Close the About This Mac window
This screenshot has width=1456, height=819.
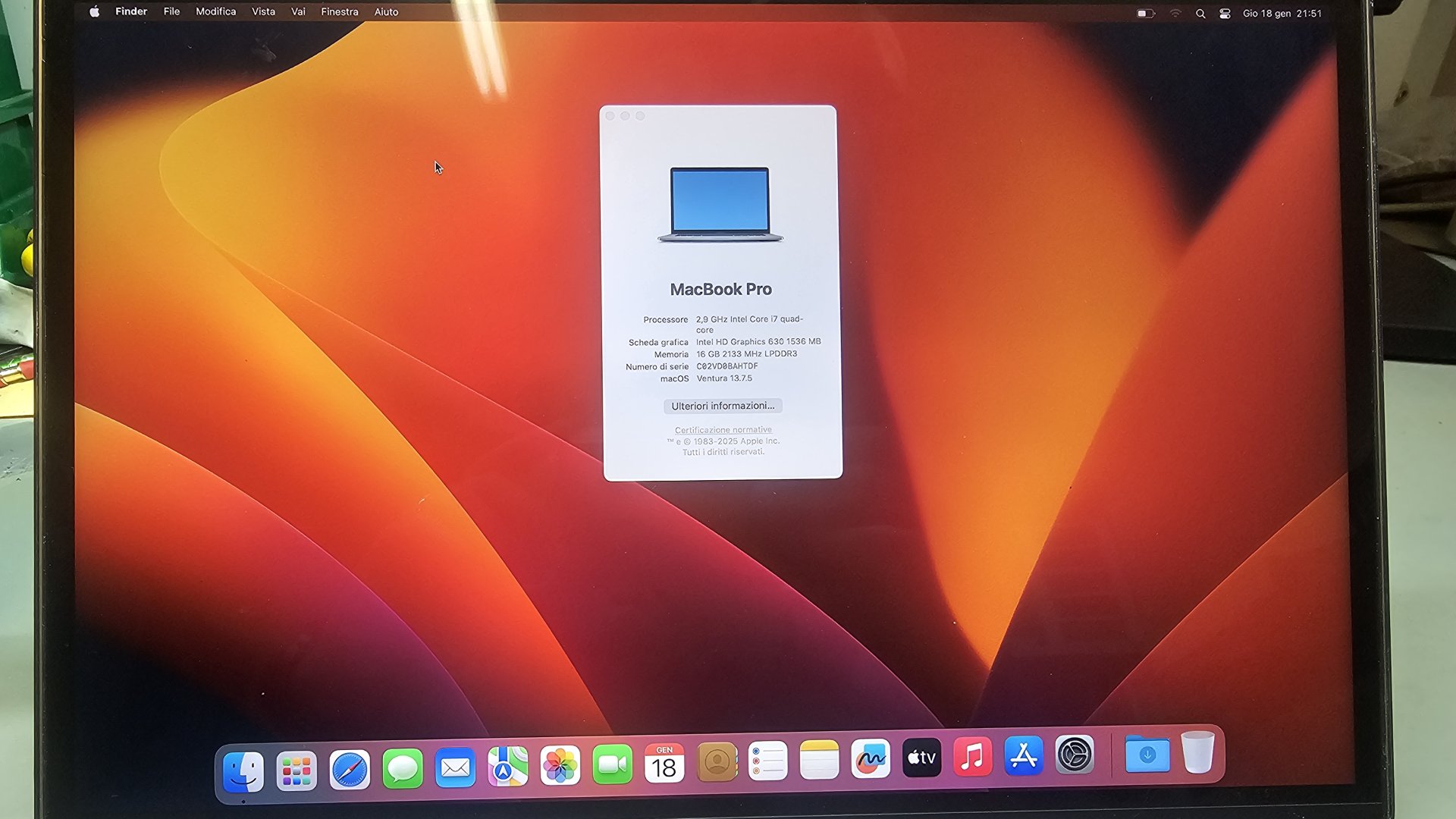pos(610,116)
